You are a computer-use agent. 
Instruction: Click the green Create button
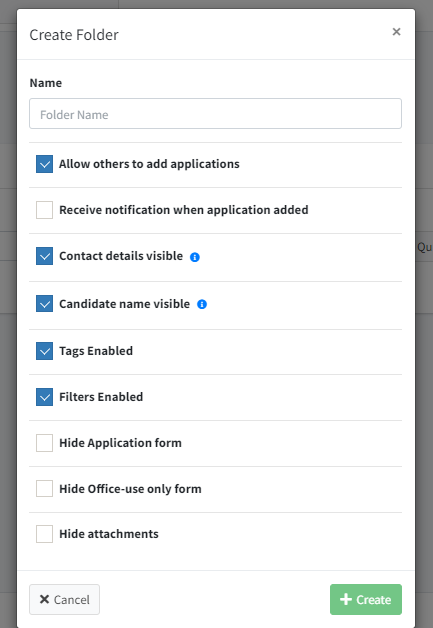point(366,600)
